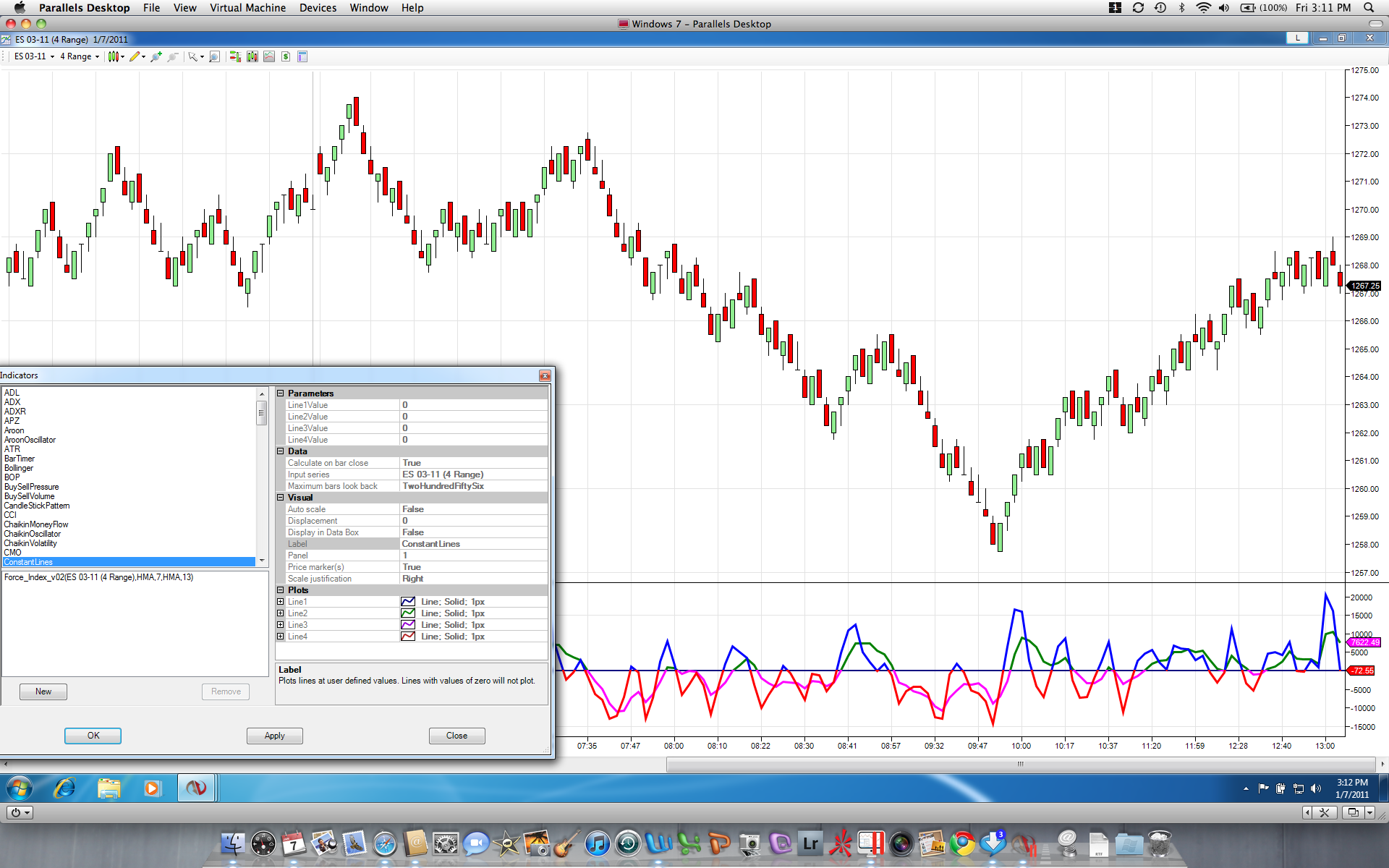
Task: Expand the Line3 plot settings
Action: tap(281, 625)
